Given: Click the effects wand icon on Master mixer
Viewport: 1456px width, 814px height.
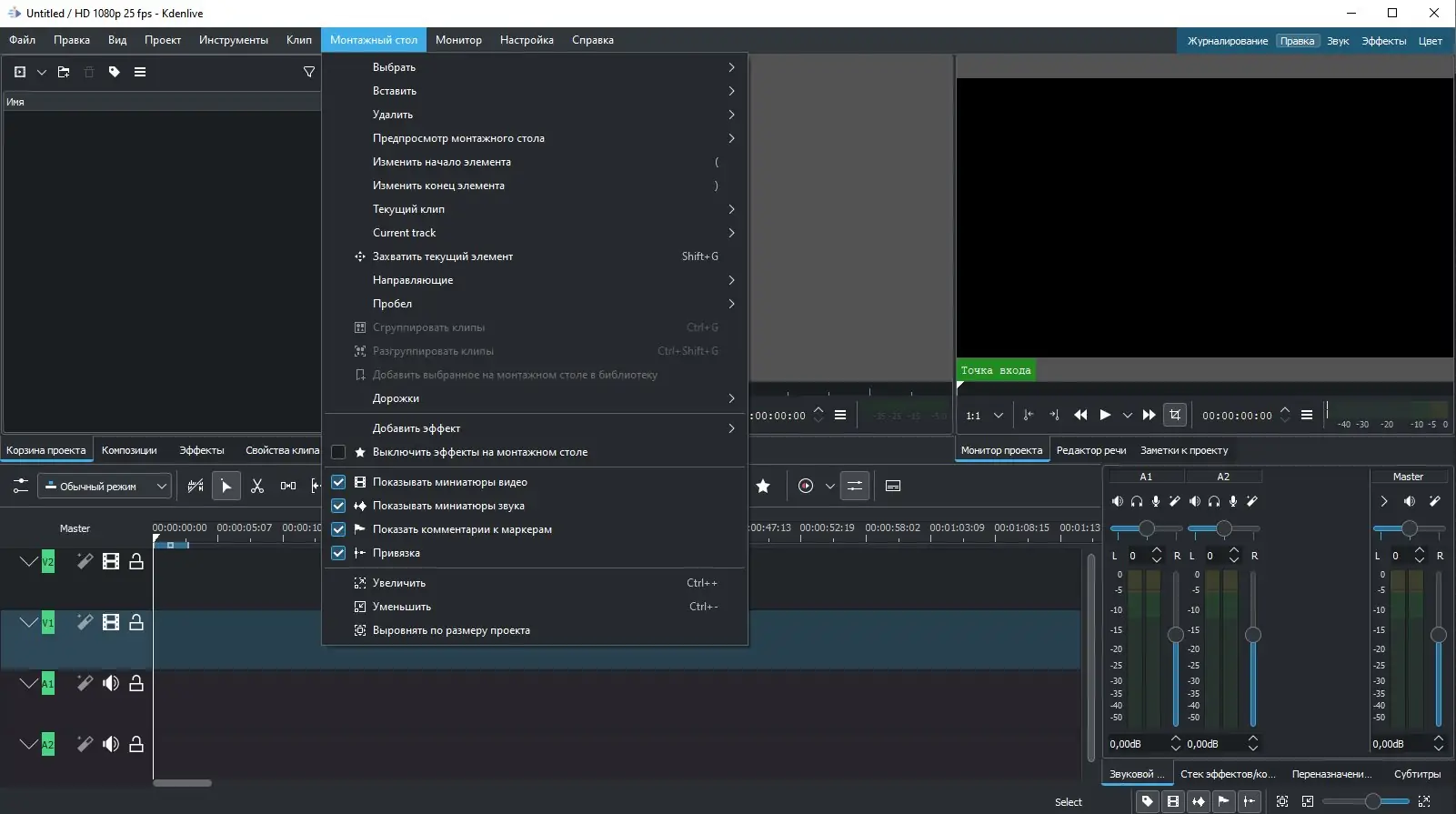Looking at the screenshot, I should pos(1435,501).
